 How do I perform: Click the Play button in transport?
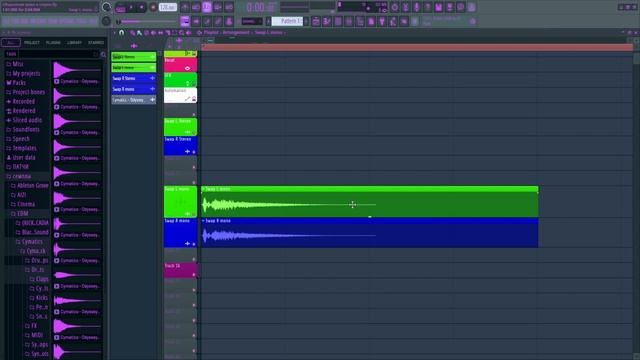click(131, 7)
